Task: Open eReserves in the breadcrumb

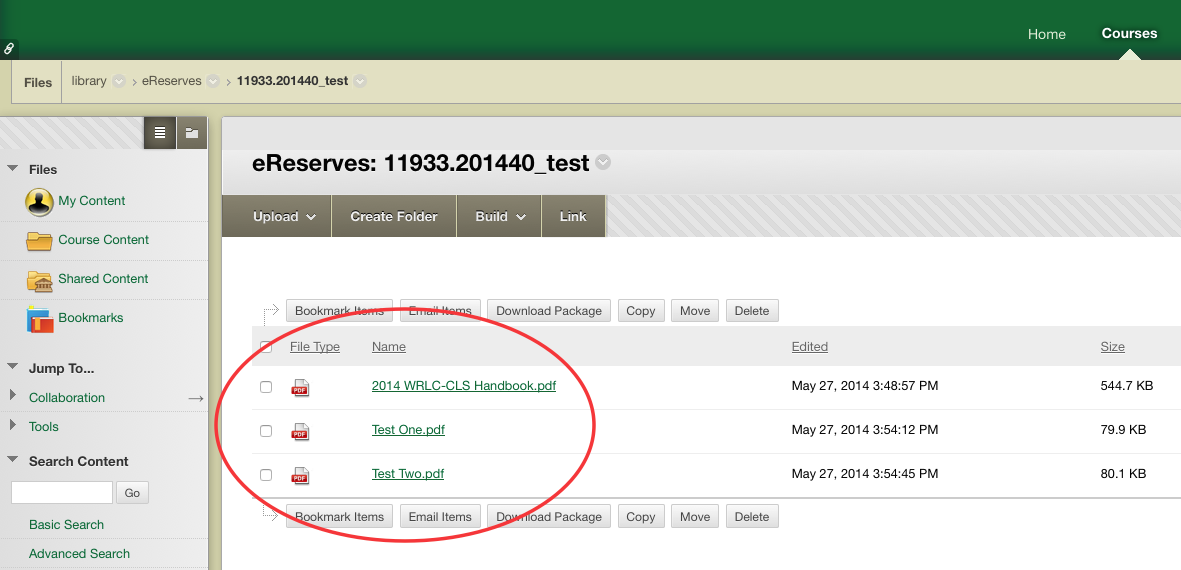Action: click(172, 81)
